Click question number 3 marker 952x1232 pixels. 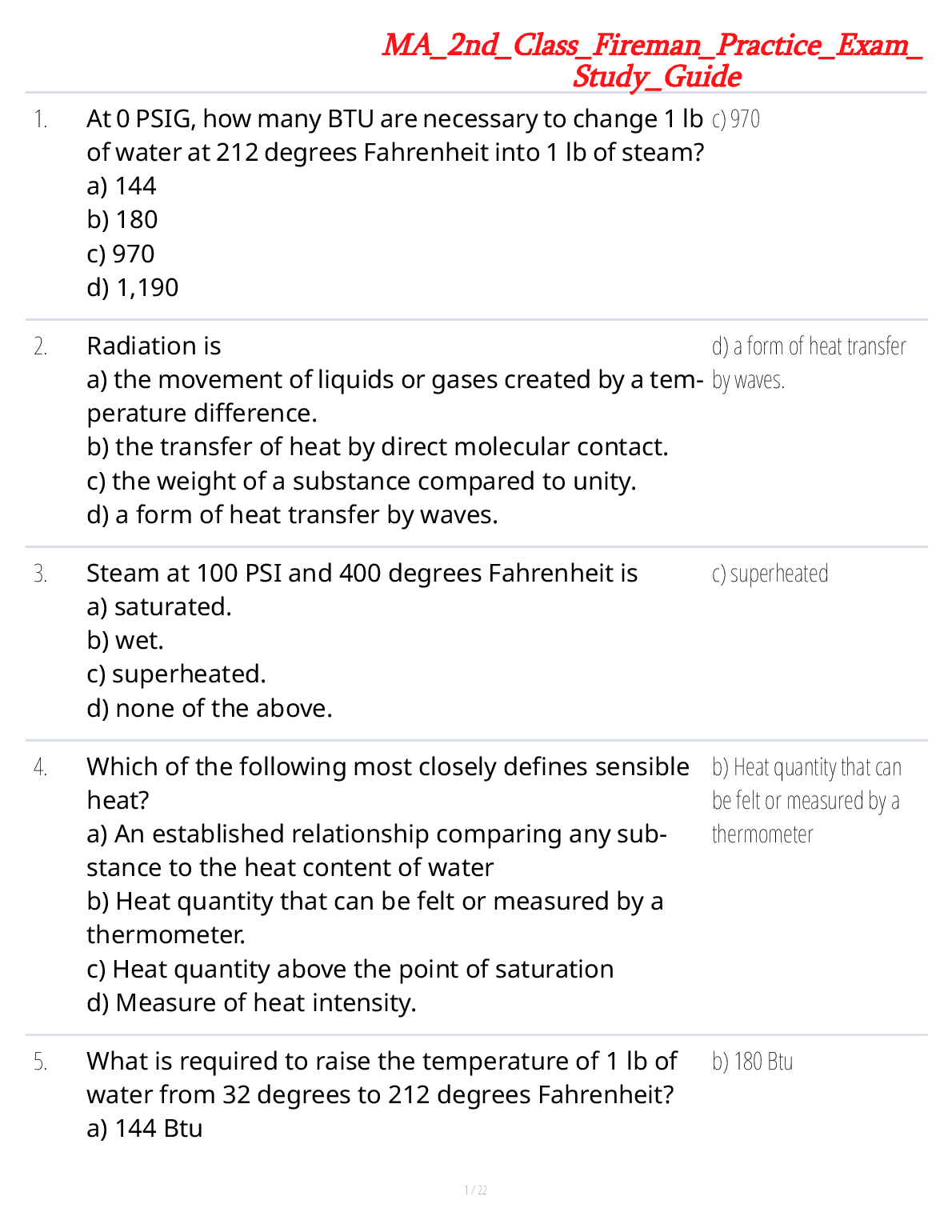41,574
